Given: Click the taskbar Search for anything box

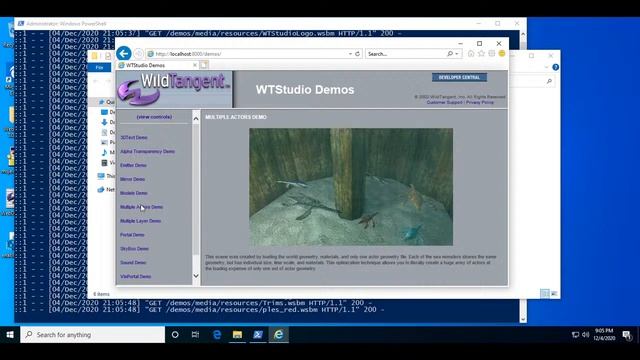Looking at the screenshot, I should [93, 335].
